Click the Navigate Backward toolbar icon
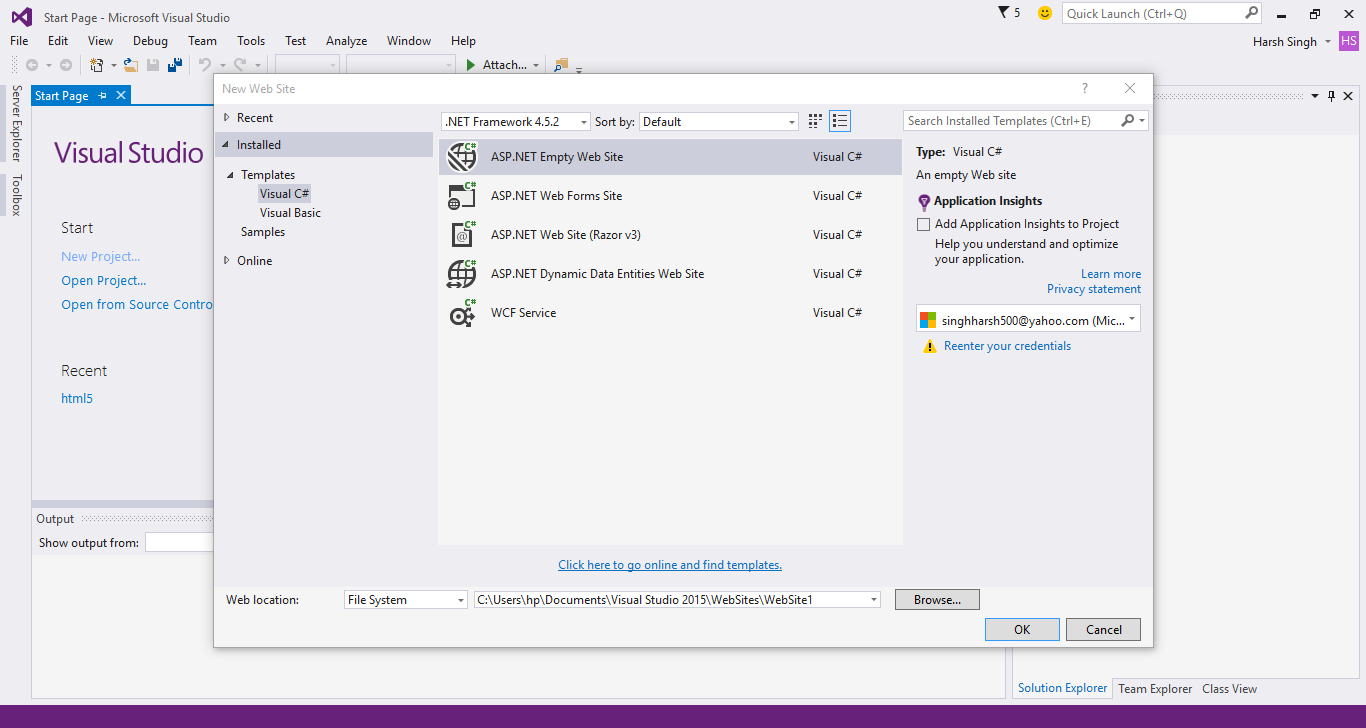 click(x=32, y=65)
